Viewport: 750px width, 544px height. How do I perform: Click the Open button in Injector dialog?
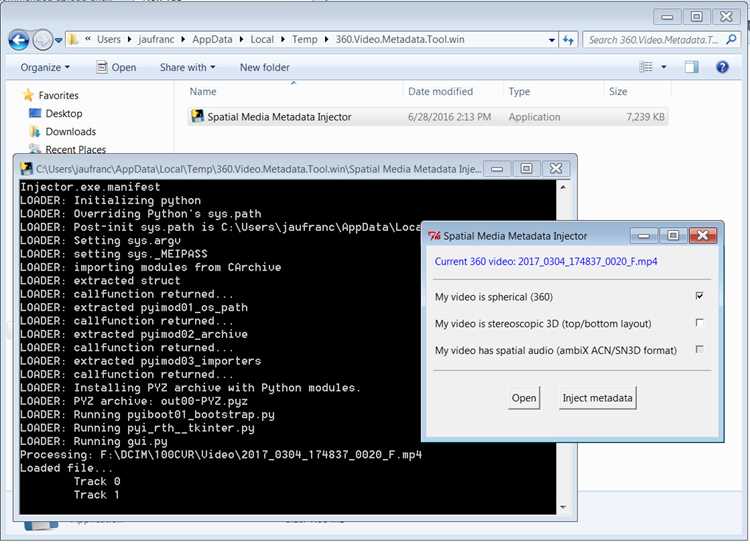click(x=524, y=398)
